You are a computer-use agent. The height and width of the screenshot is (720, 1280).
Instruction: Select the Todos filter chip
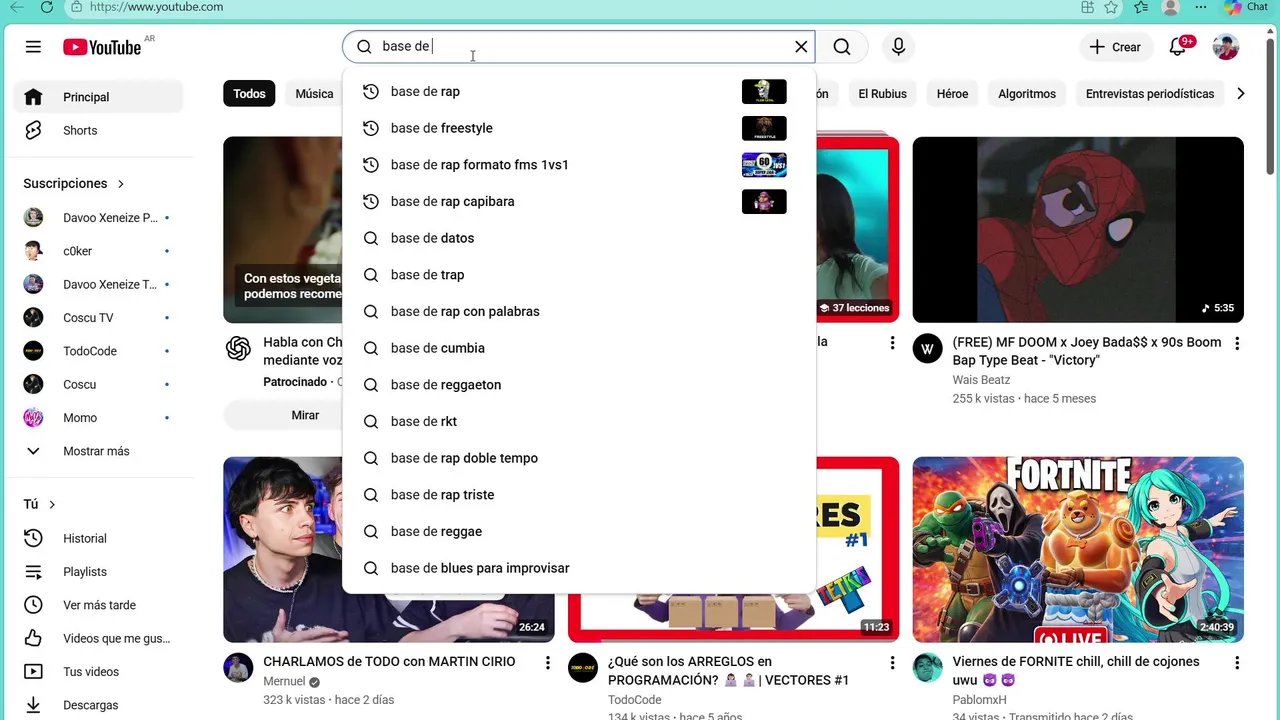249,94
